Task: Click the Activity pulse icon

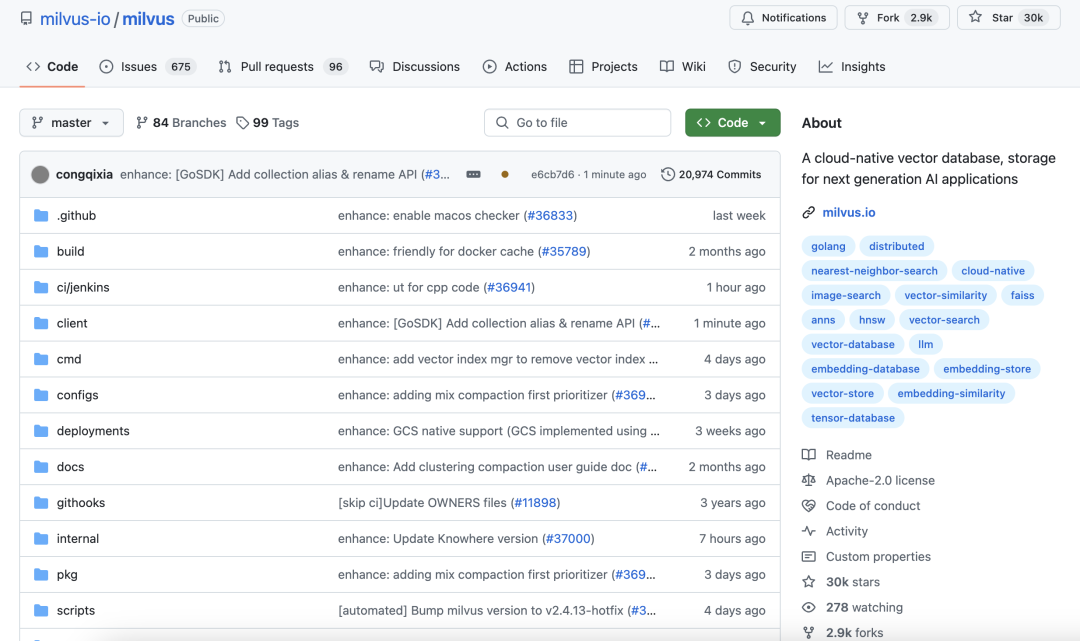Action: click(x=809, y=531)
